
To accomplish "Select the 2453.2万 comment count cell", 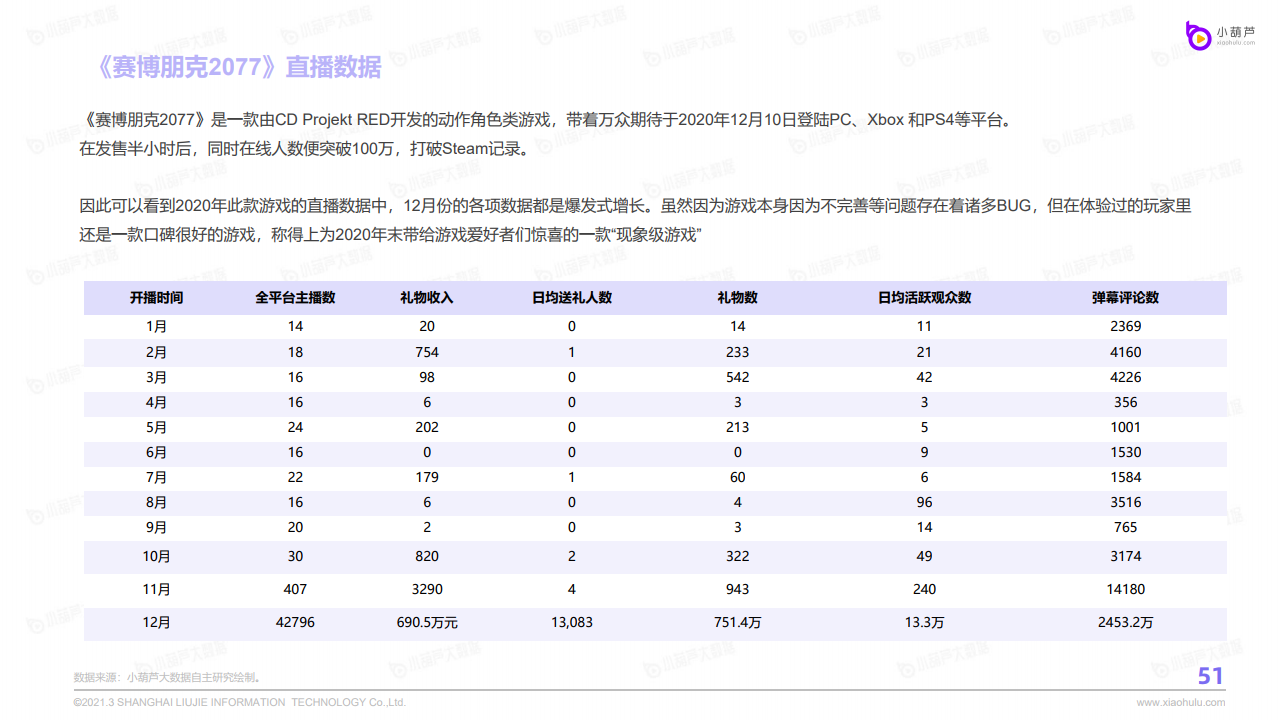I will 1125,622.
